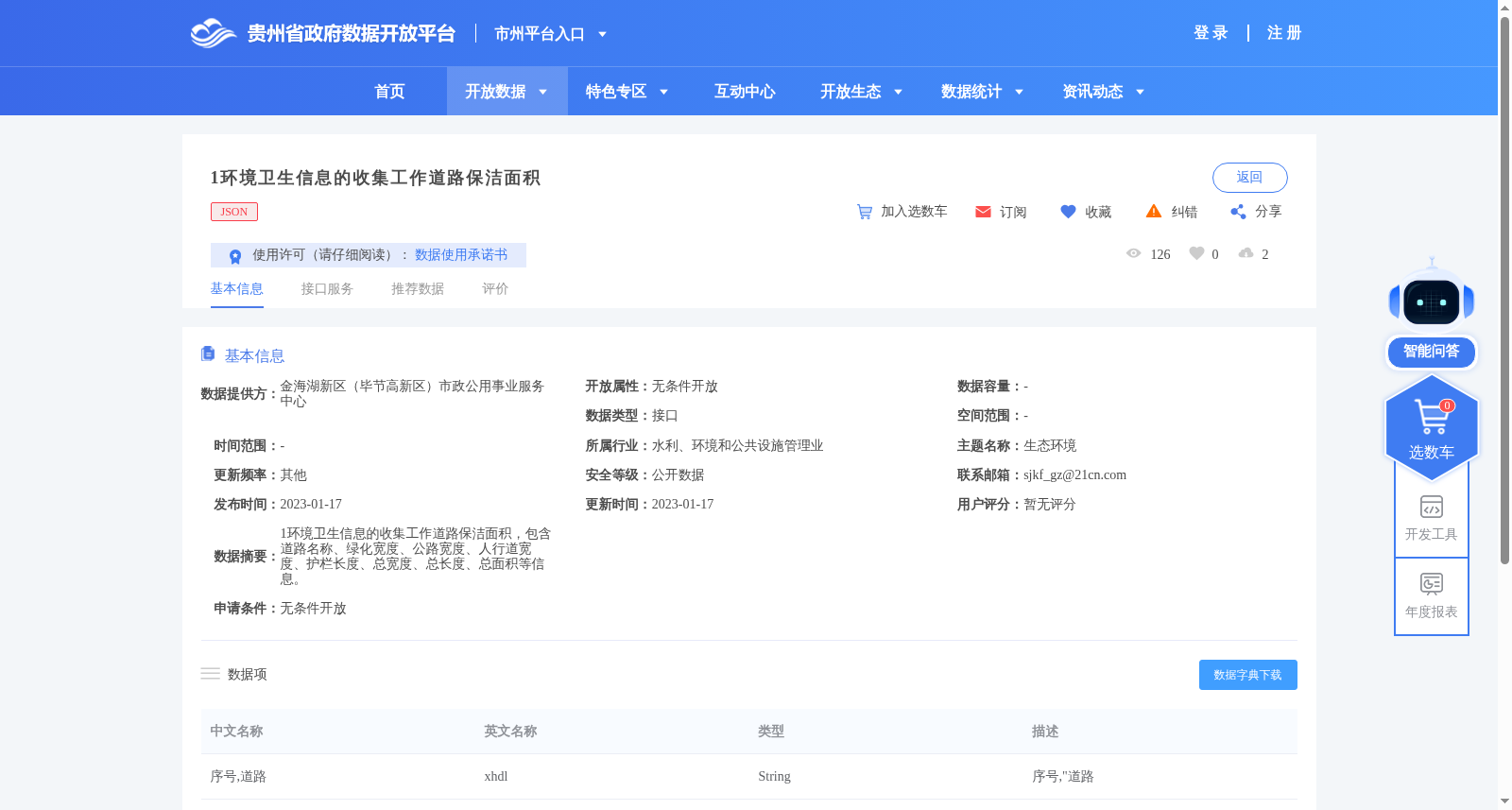Open the 选数车 cart widget
The height and width of the screenshot is (810, 1512).
coord(1432,427)
